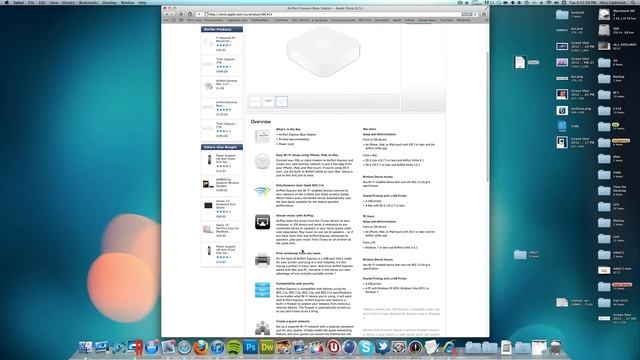
Task: Open iTunes from the dock
Action: point(217,347)
